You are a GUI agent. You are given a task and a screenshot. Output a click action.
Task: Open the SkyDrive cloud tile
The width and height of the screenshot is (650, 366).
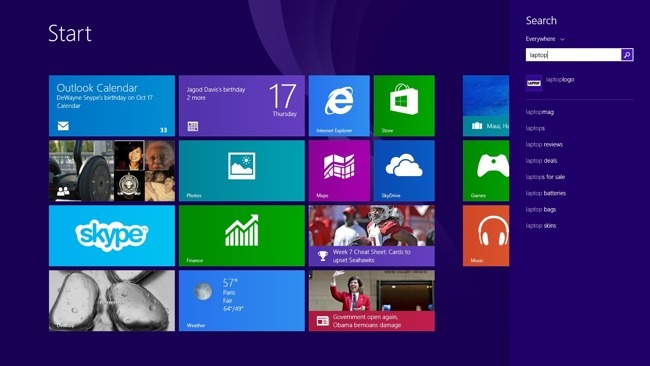coord(404,171)
